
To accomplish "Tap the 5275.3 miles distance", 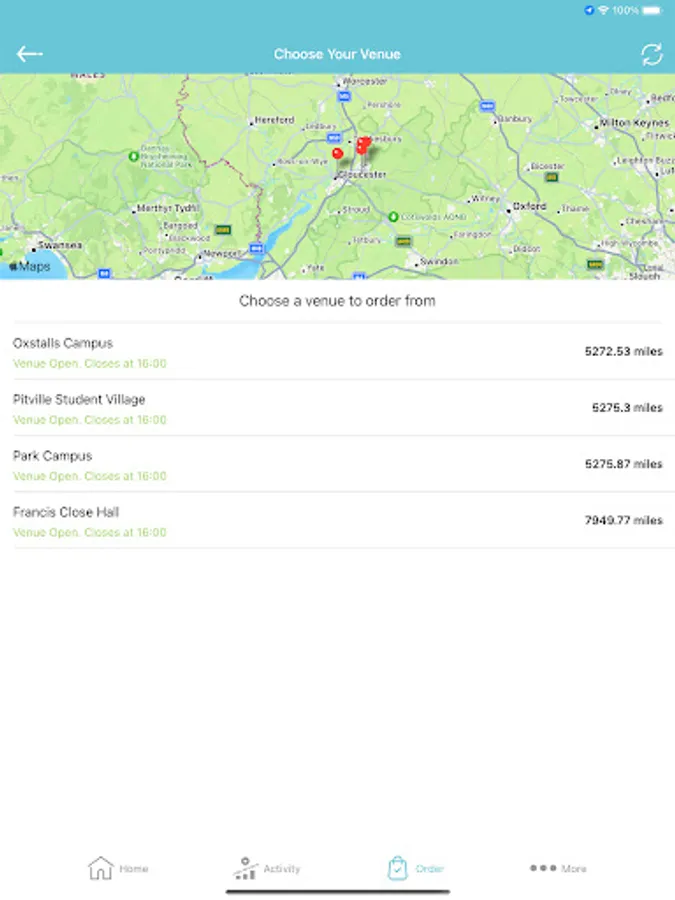I will 627,408.
